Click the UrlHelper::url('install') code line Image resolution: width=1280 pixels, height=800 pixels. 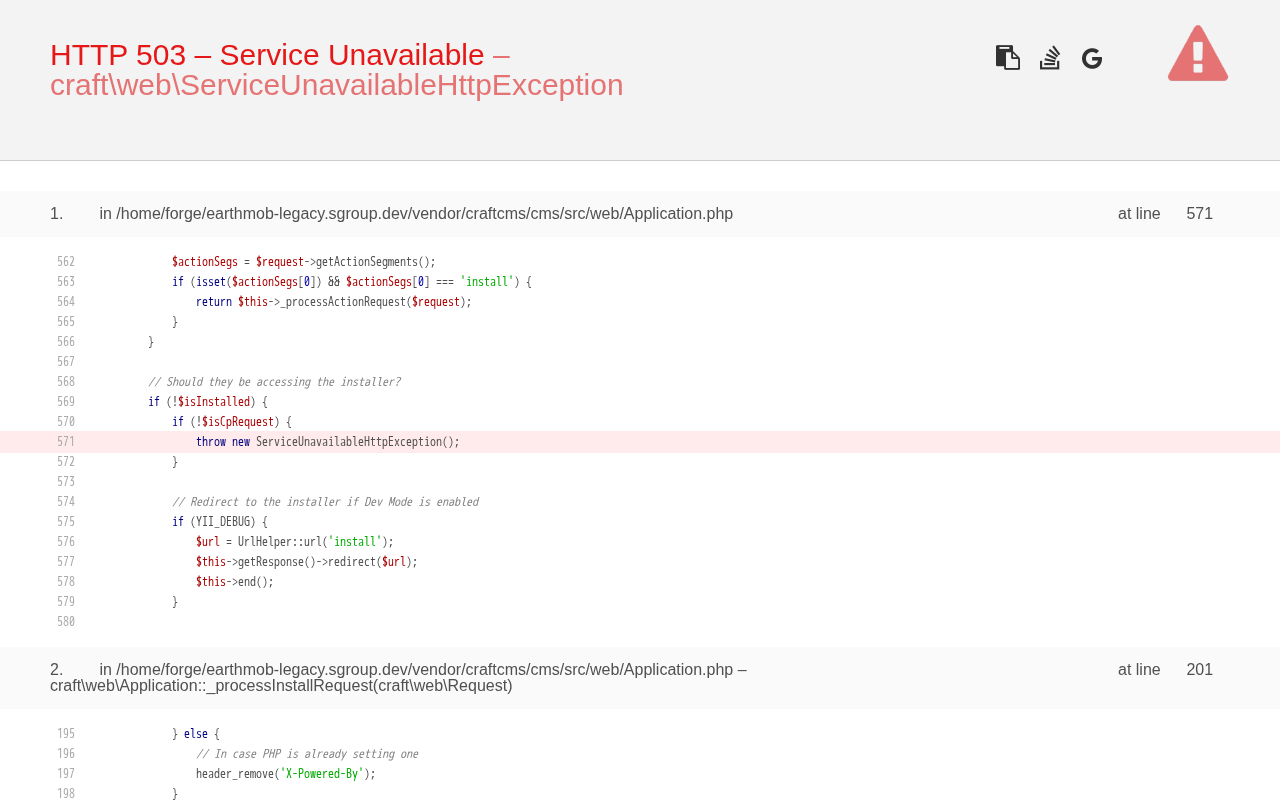point(294,542)
